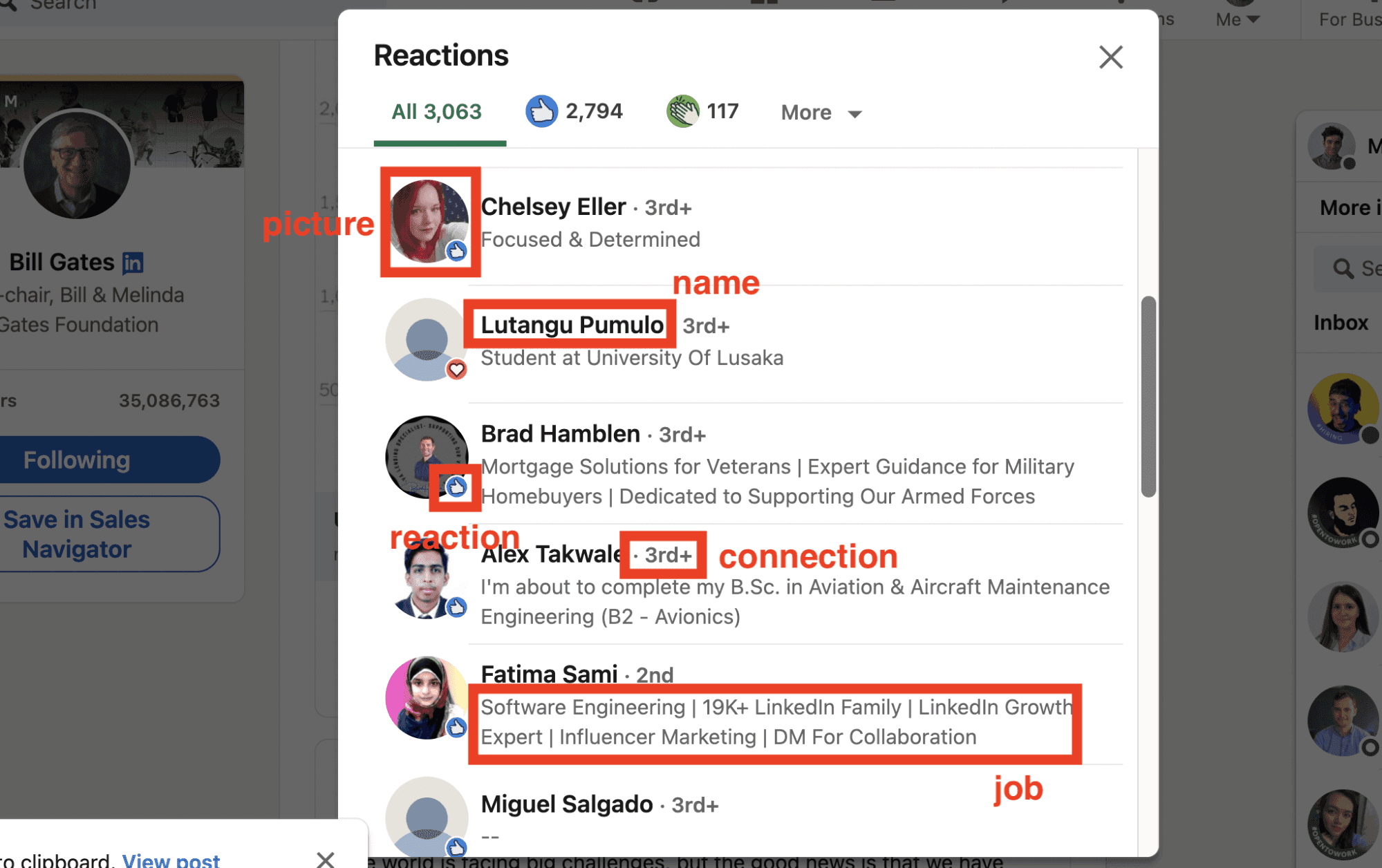Click the View post link
Screen dimensions: 1382x868
tap(171, 860)
